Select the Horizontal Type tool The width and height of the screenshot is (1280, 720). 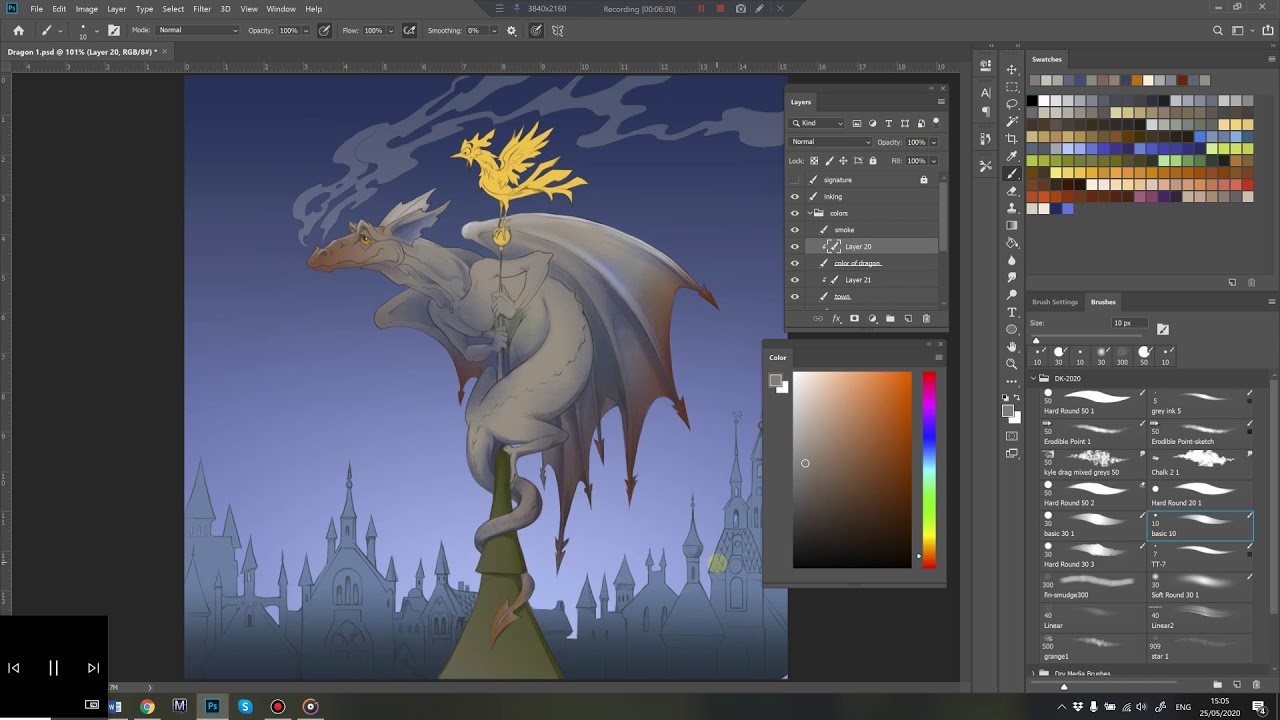point(1012,312)
